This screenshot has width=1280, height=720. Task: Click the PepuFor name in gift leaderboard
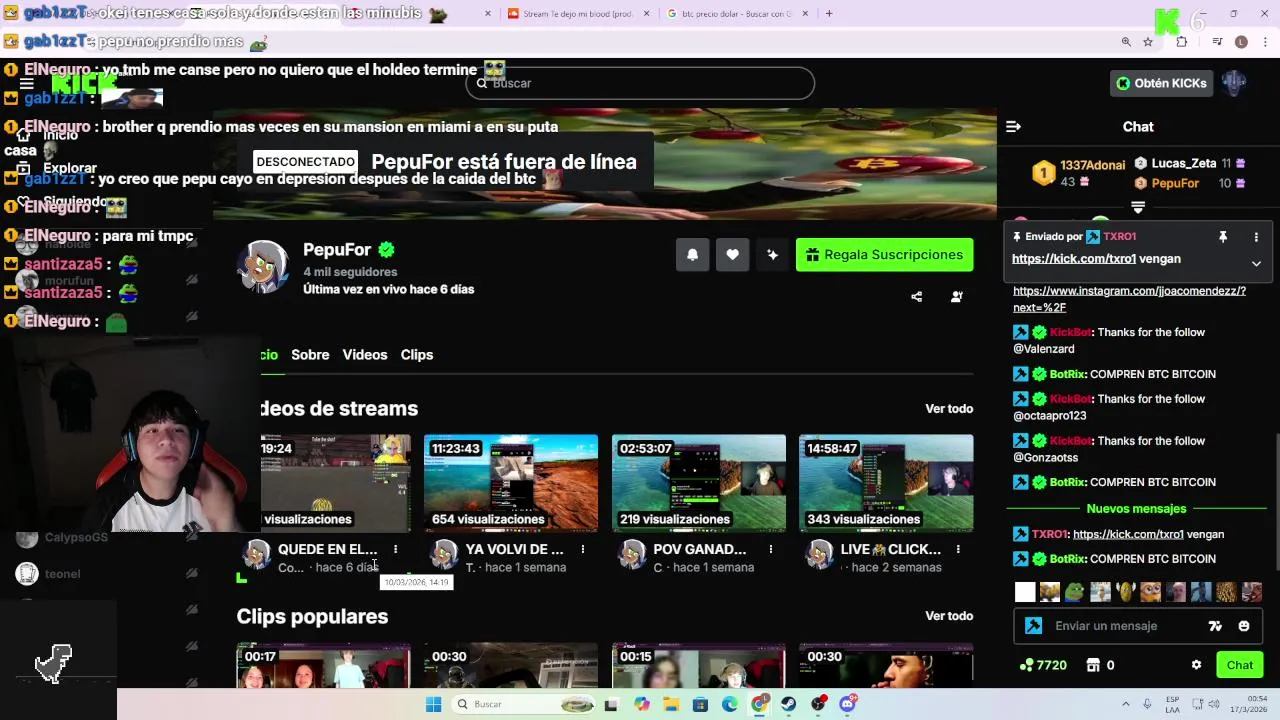click(x=1175, y=183)
